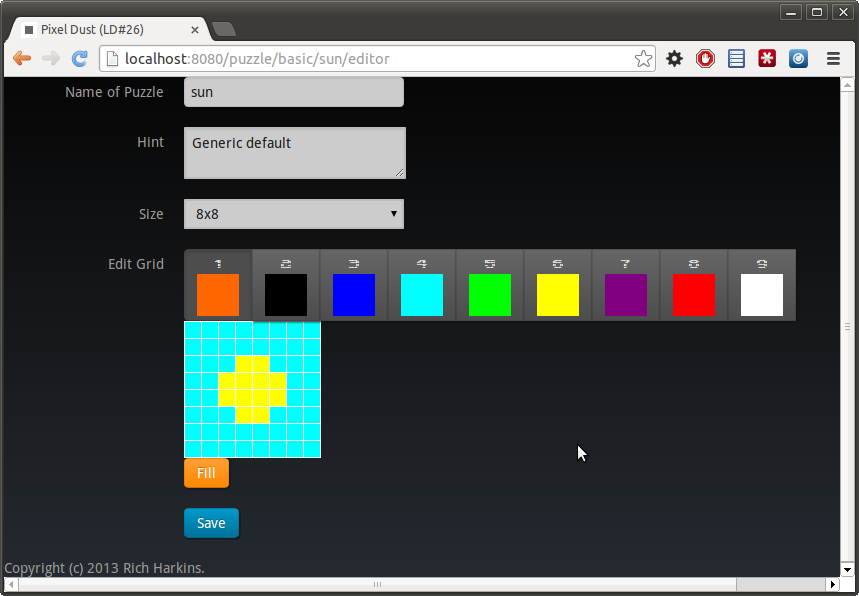The image size is (859, 596).
Task: Go back with the browser back arrow
Action: click(22, 59)
